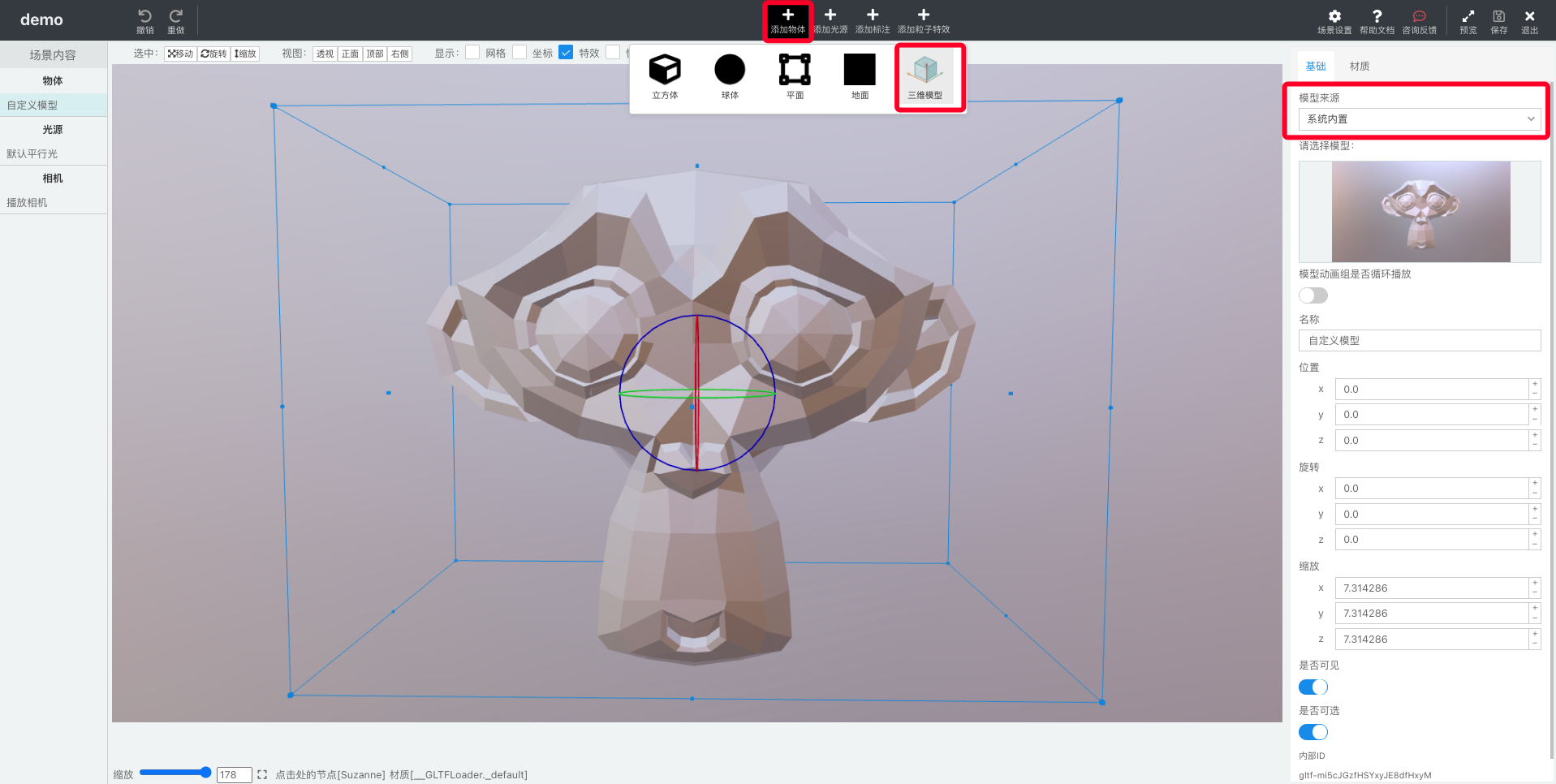
Task: Turn off the 是否可见 visibility switch
Action: [x=1312, y=687]
